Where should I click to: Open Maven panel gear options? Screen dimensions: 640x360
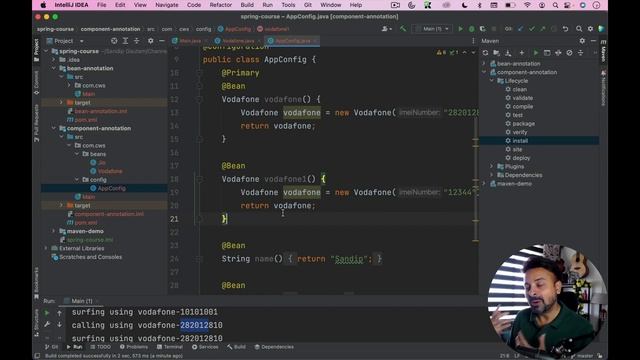[582, 41]
